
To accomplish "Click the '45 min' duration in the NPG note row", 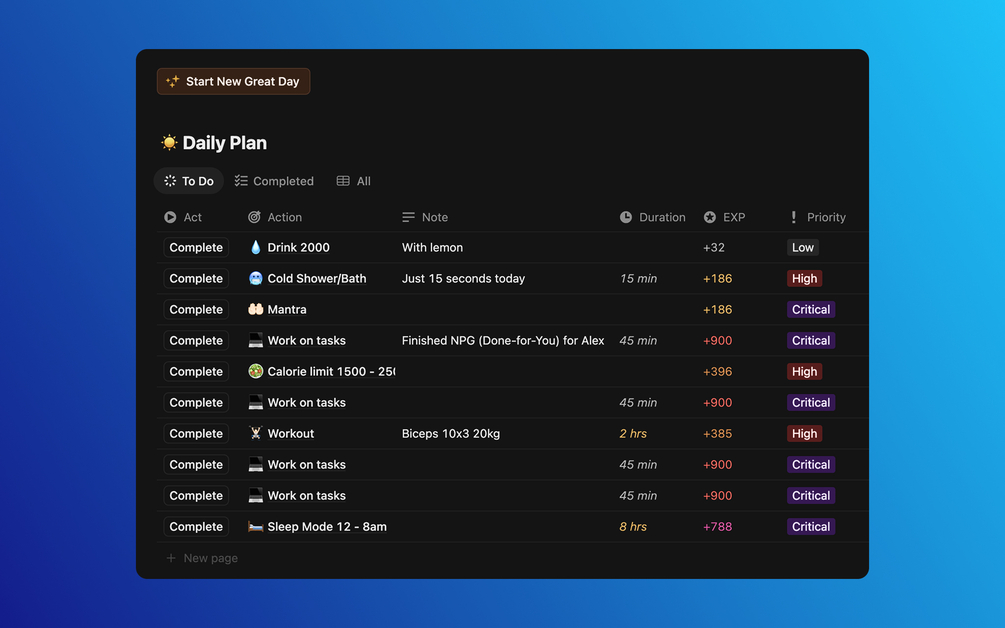I will 638,340.
